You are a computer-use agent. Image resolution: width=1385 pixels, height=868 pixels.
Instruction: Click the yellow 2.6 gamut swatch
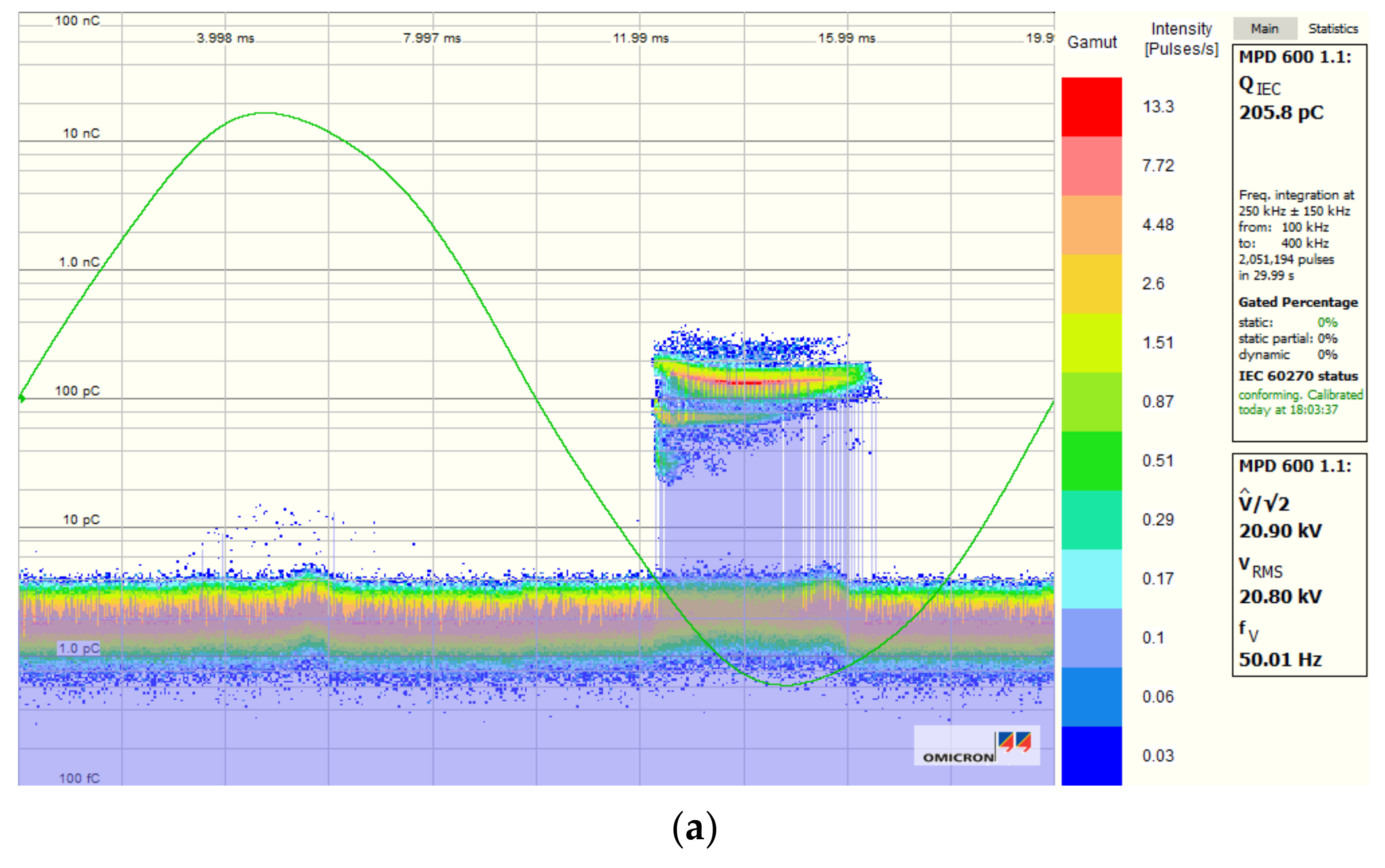pos(1091,284)
